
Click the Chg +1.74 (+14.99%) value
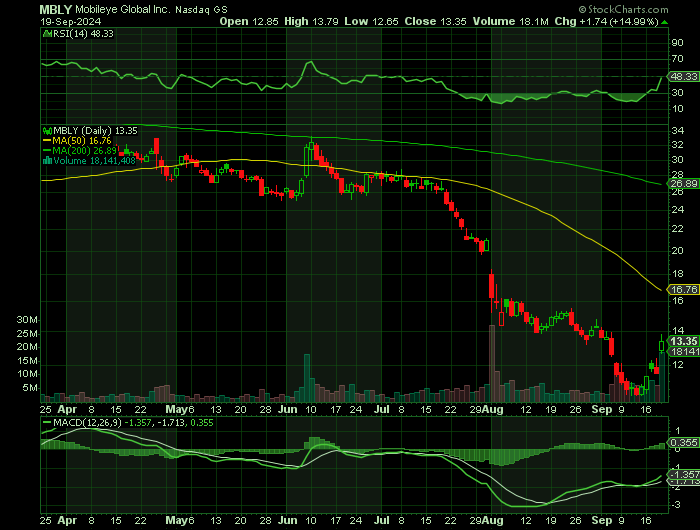606,21
